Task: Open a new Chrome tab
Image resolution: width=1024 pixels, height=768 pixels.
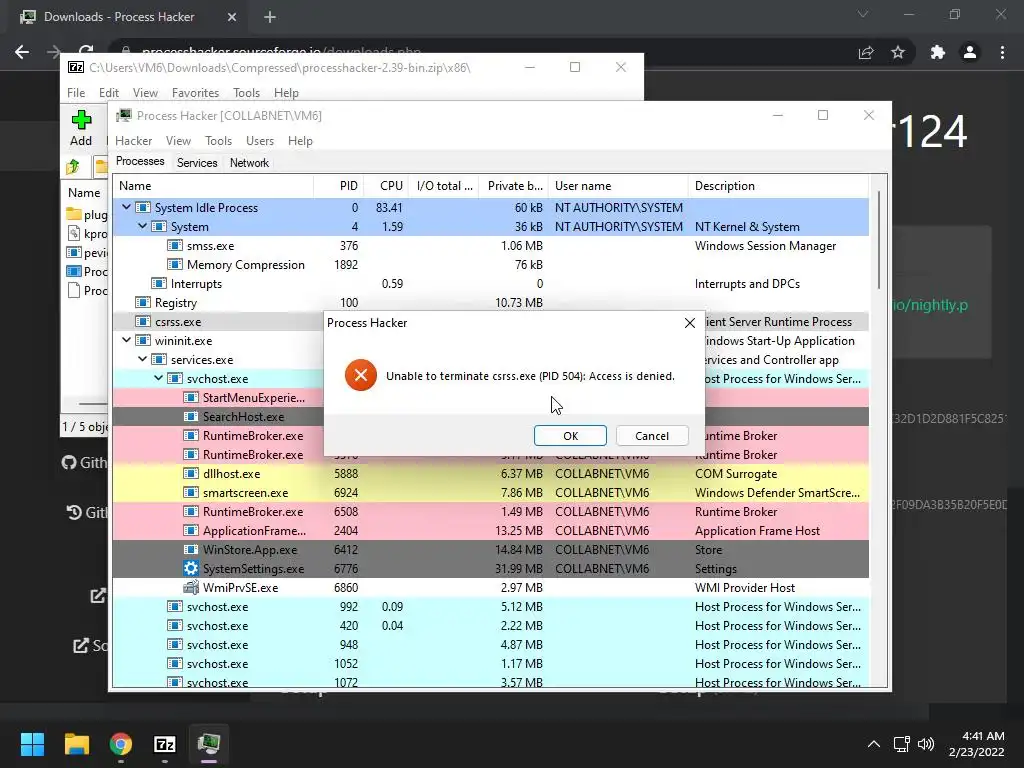Action: (270, 17)
